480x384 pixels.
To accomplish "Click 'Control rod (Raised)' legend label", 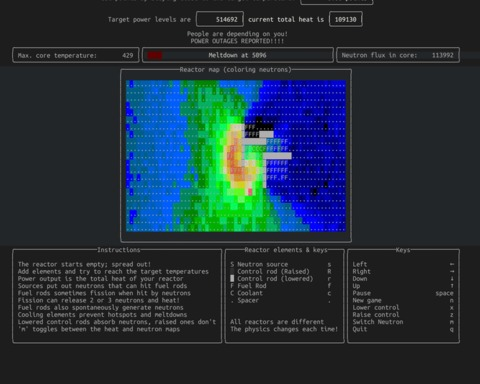I will pos(274,271).
